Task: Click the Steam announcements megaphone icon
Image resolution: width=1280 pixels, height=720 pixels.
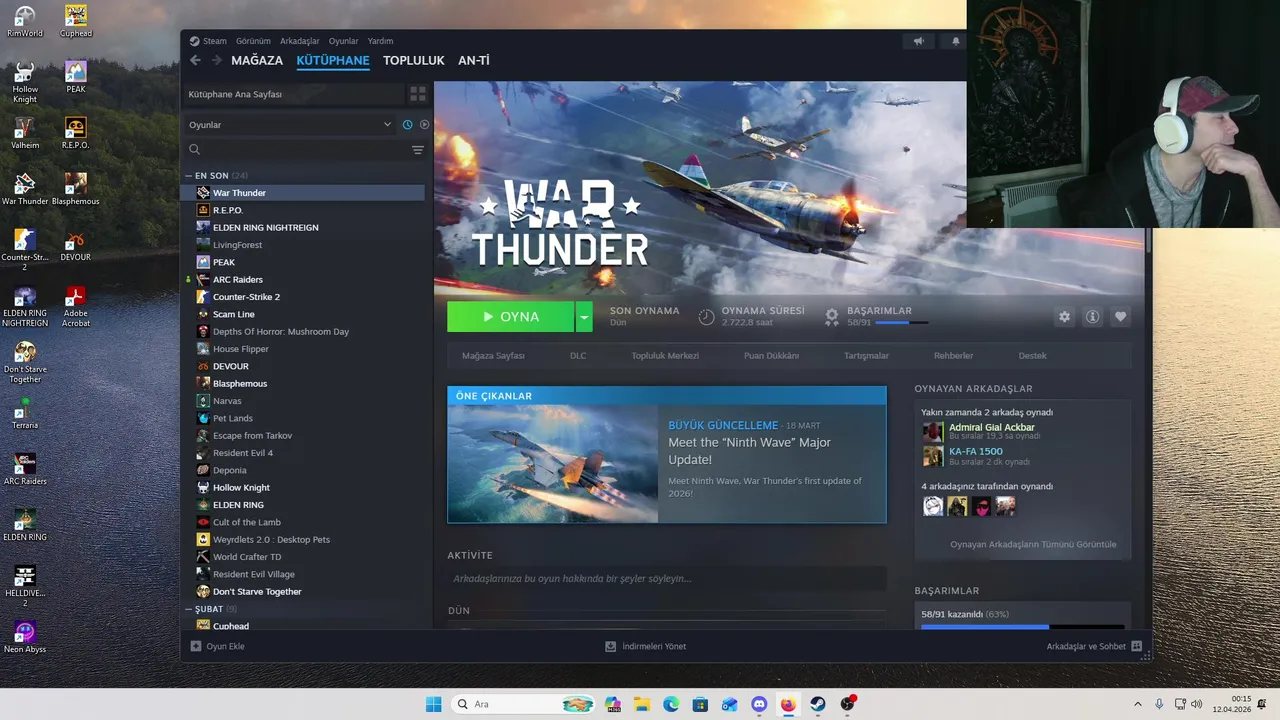Action: [x=918, y=41]
